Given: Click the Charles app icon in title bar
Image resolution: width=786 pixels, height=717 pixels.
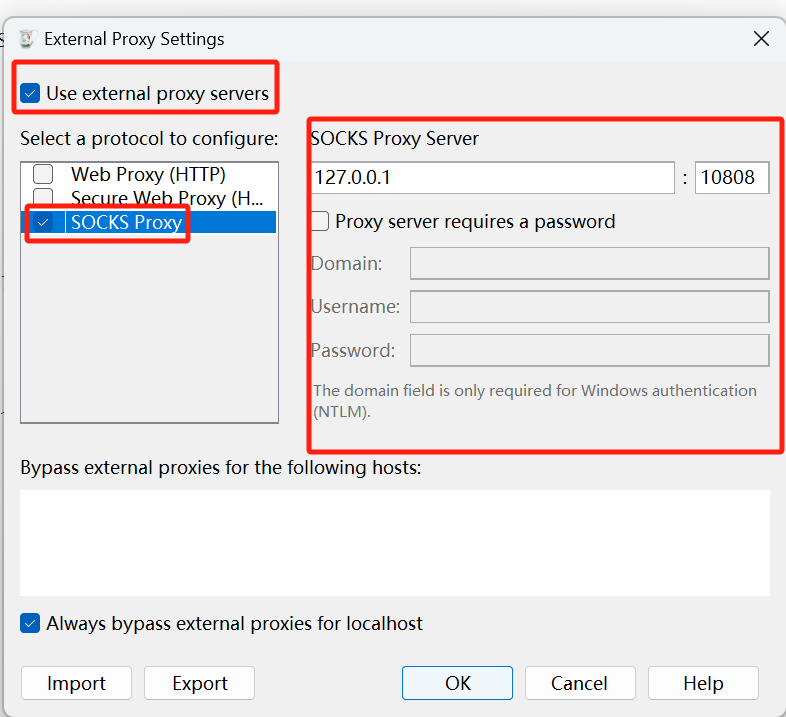Looking at the screenshot, I should (x=26, y=39).
